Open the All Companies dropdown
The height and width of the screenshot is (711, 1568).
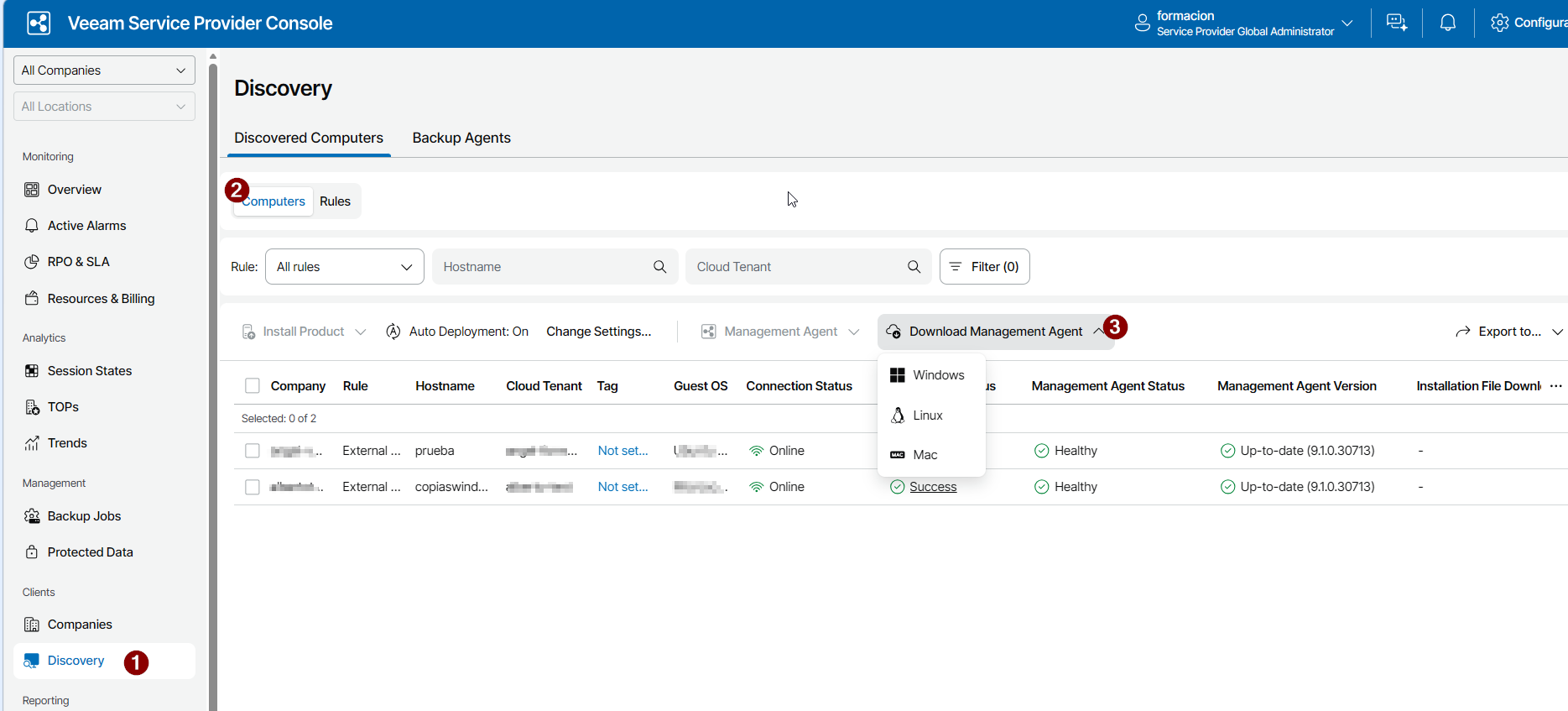[104, 71]
